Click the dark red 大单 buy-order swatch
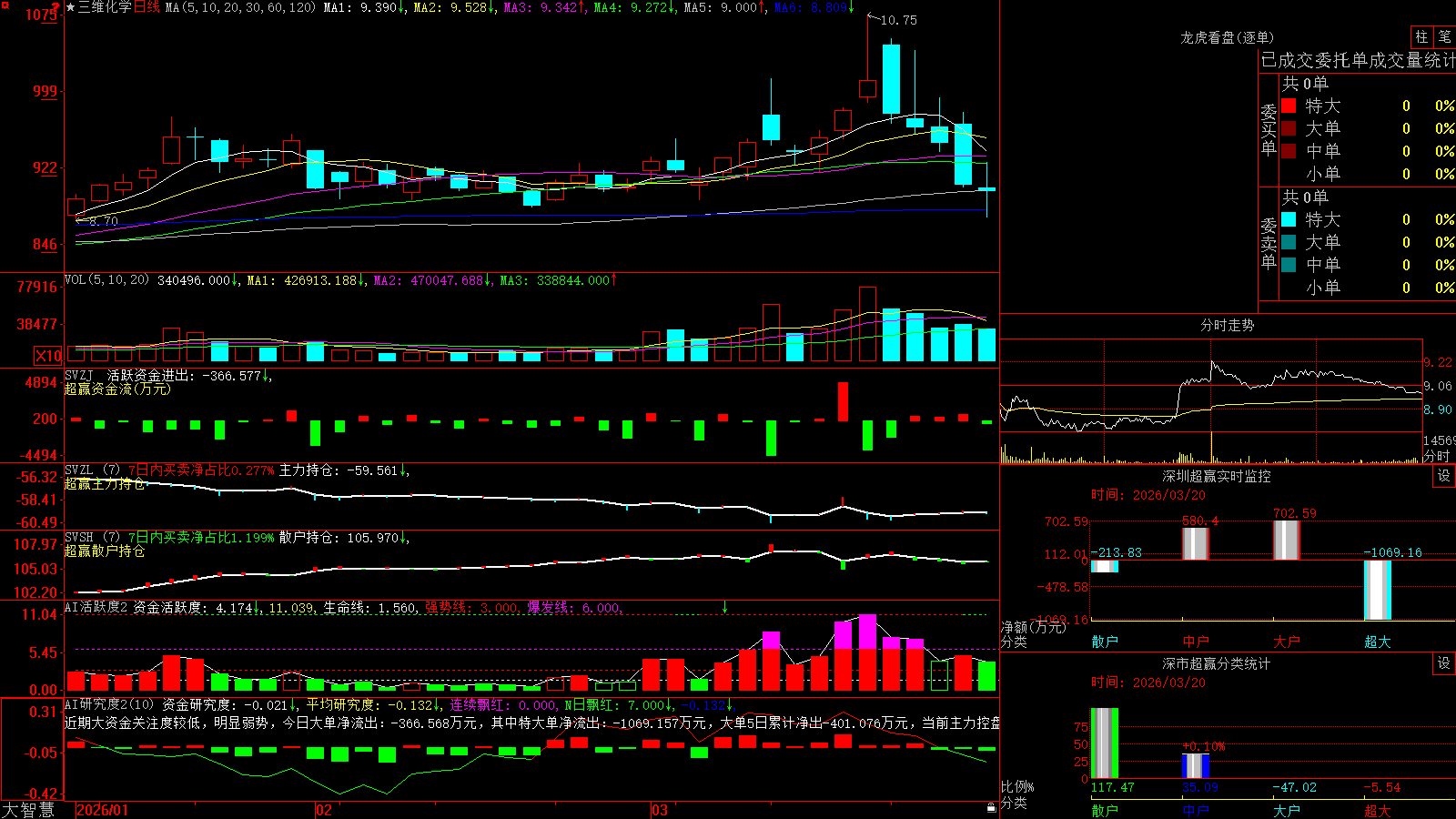Screen dimensions: 1456x819 (1289, 128)
